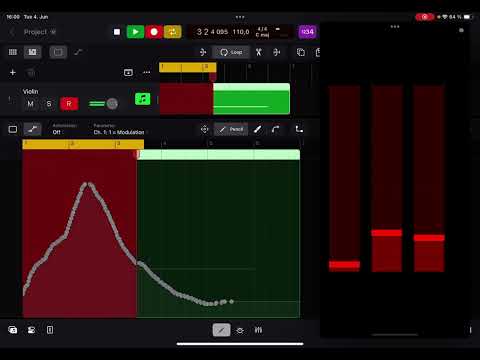
Task: Select the curve tool in editor toolbar
Action: tap(276, 129)
